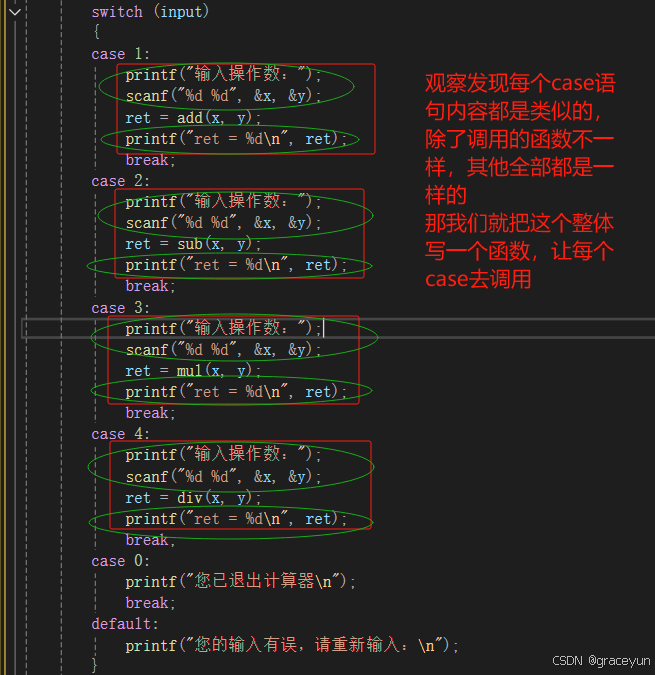Click the 'ret = sub(x, y);' line
The width and height of the screenshot is (655, 675).
click(193, 244)
